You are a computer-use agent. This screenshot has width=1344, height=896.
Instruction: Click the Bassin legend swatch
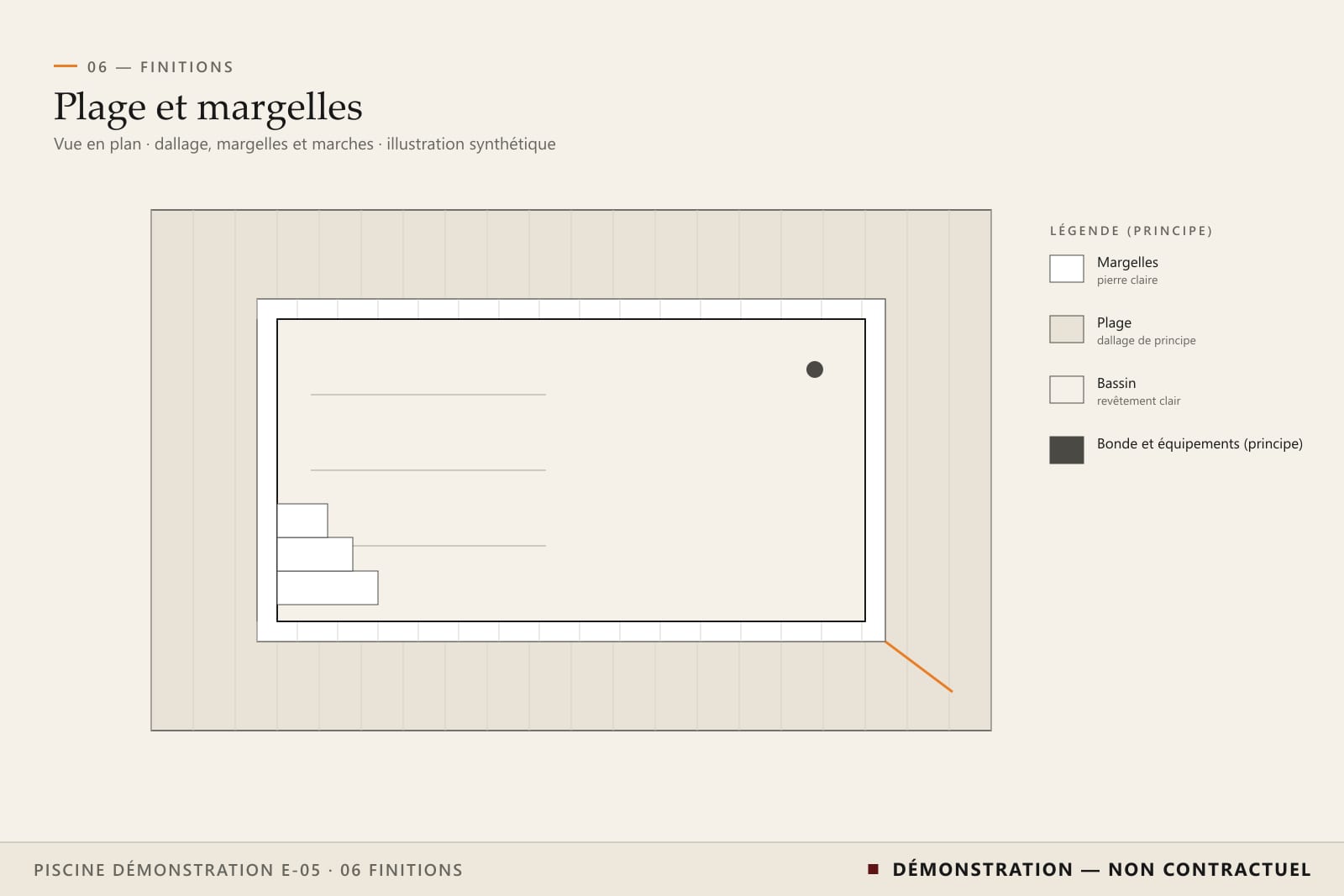(x=1067, y=390)
